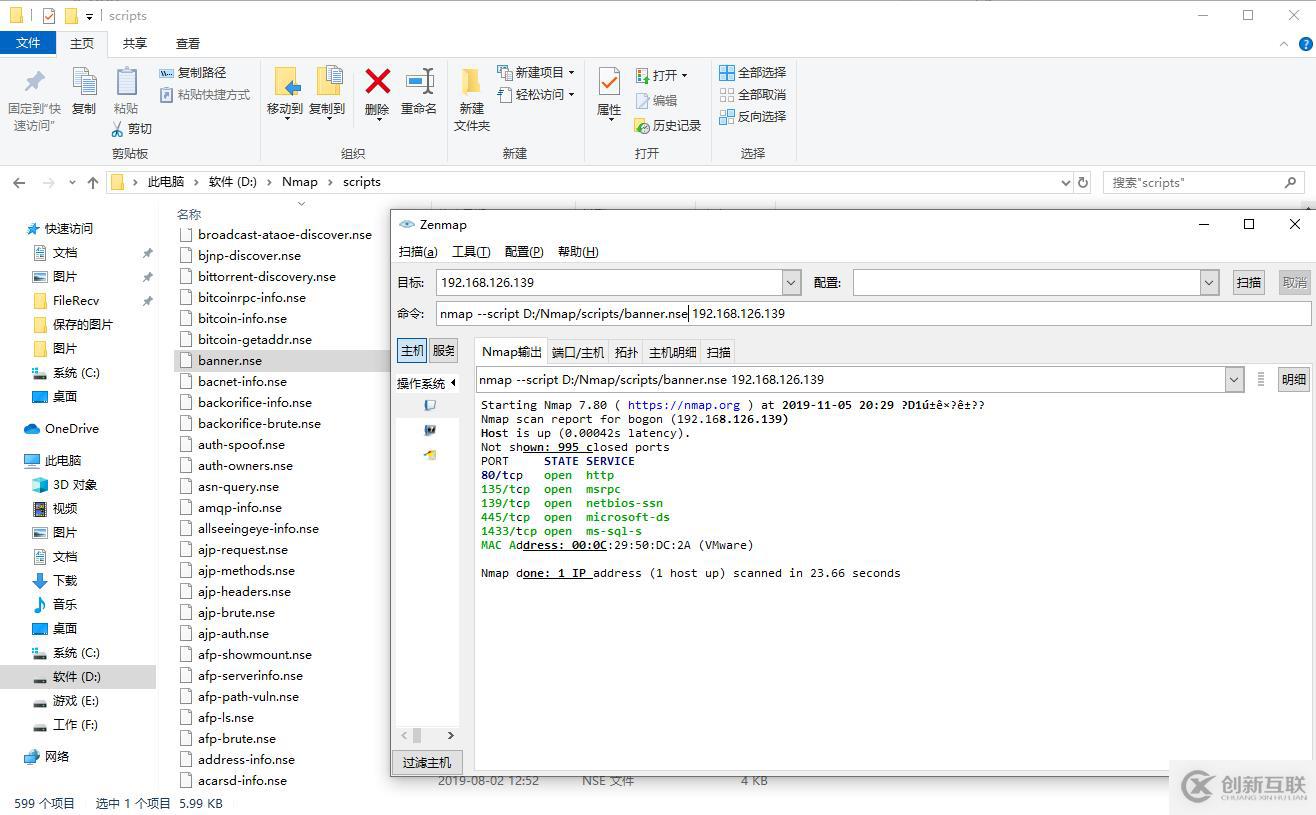Open the 配置 profile dropdown
This screenshot has width=1316, height=815.
pos(1209,283)
